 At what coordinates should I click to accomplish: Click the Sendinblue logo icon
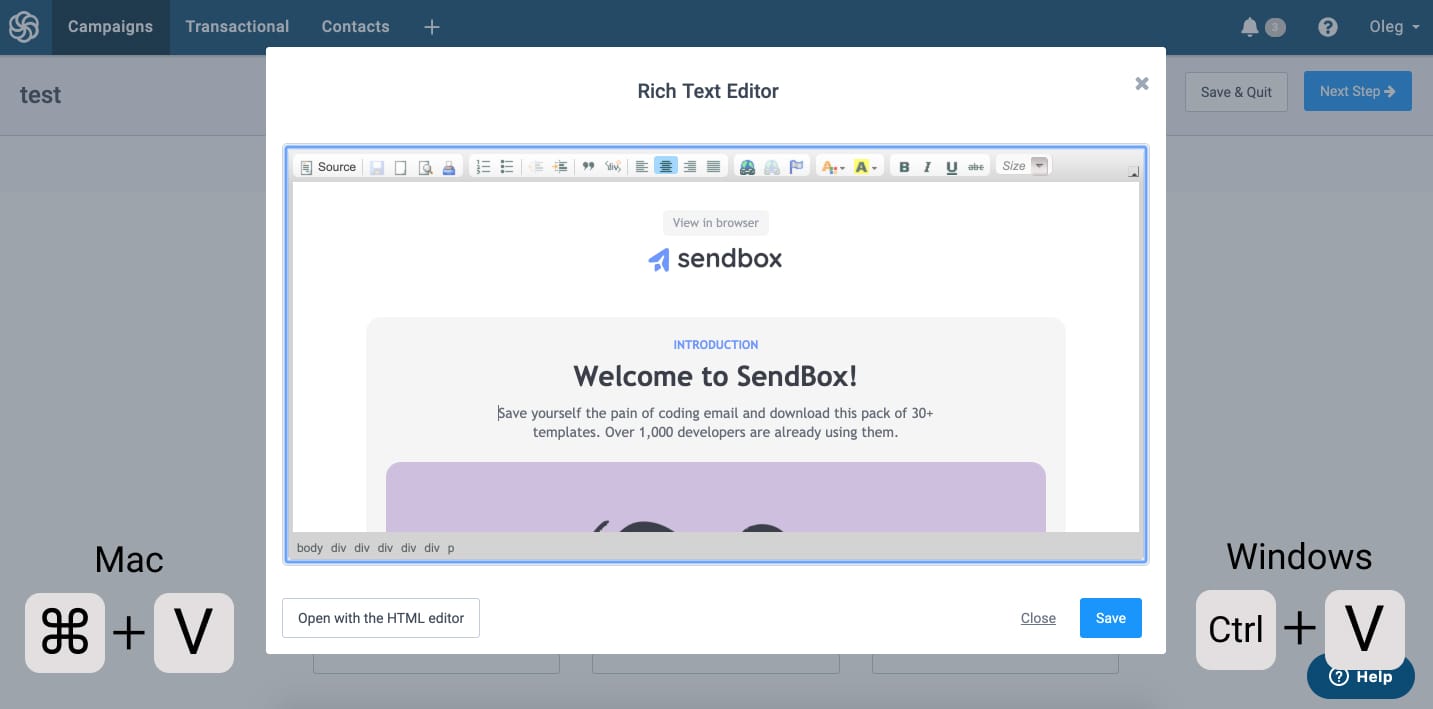click(24, 27)
